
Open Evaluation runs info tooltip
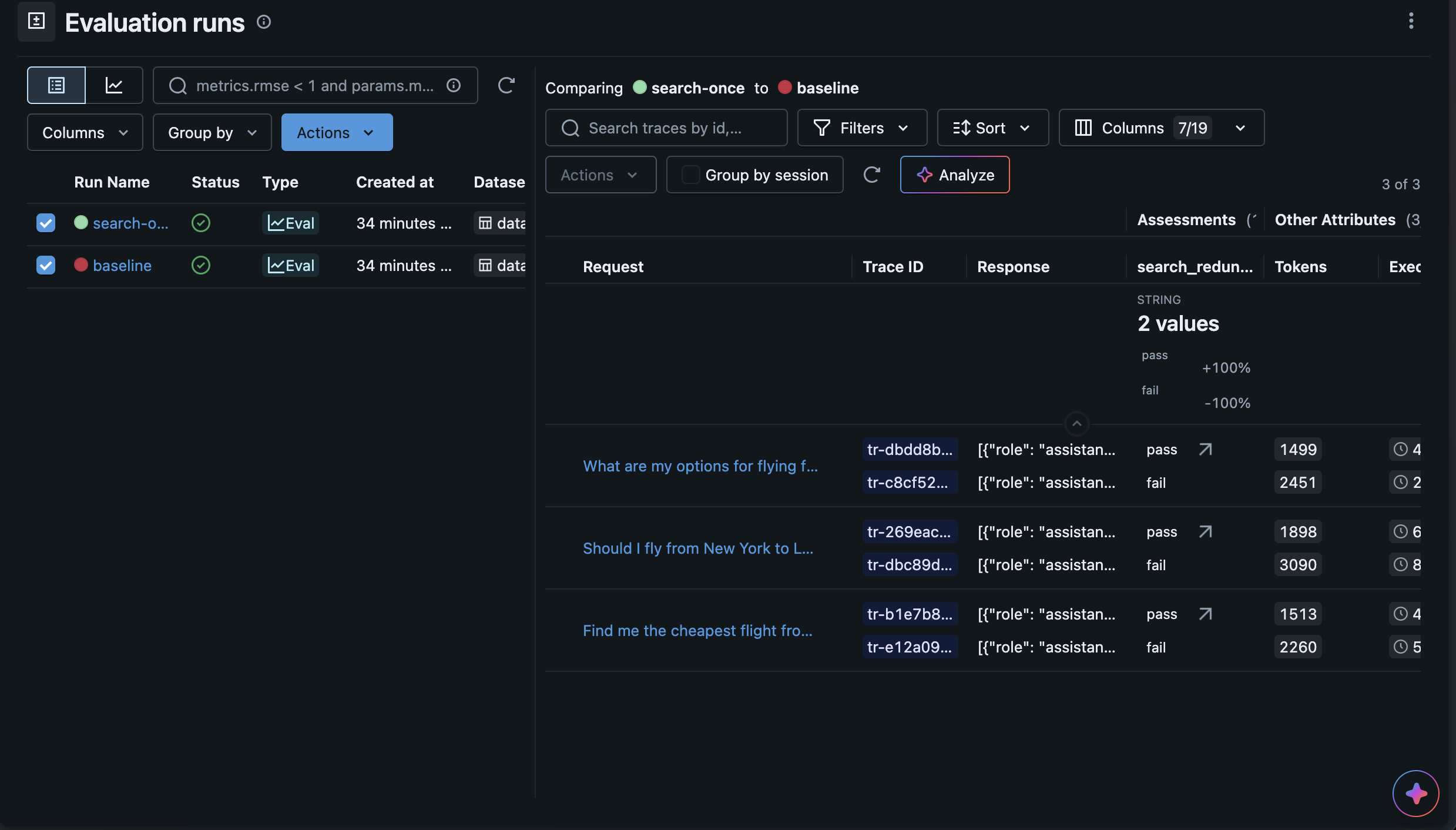click(x=264, y=22)
